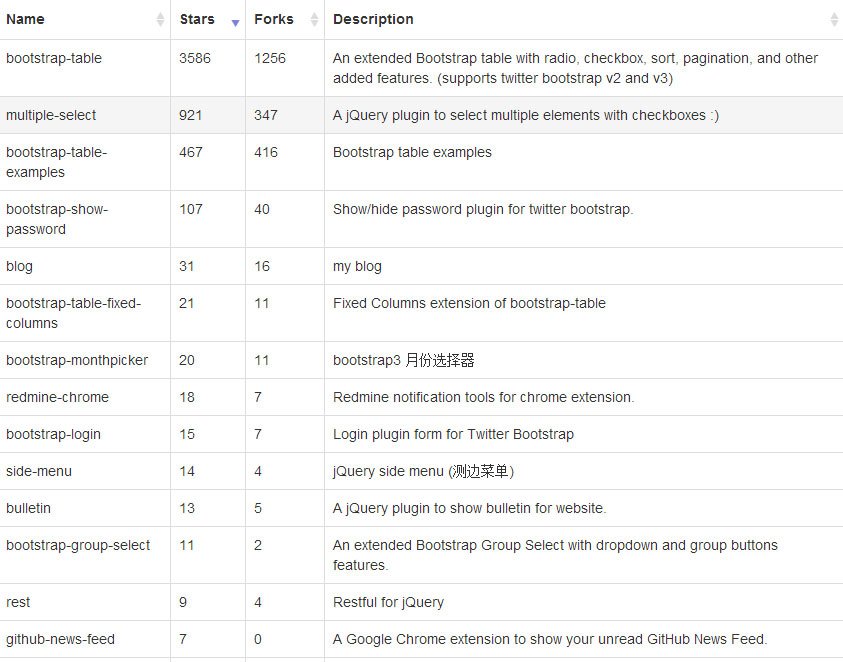Click bootstrap-show-password name cell
This screenshot has height=662, width=843.
pyautogui.click(x=85, y=219)
